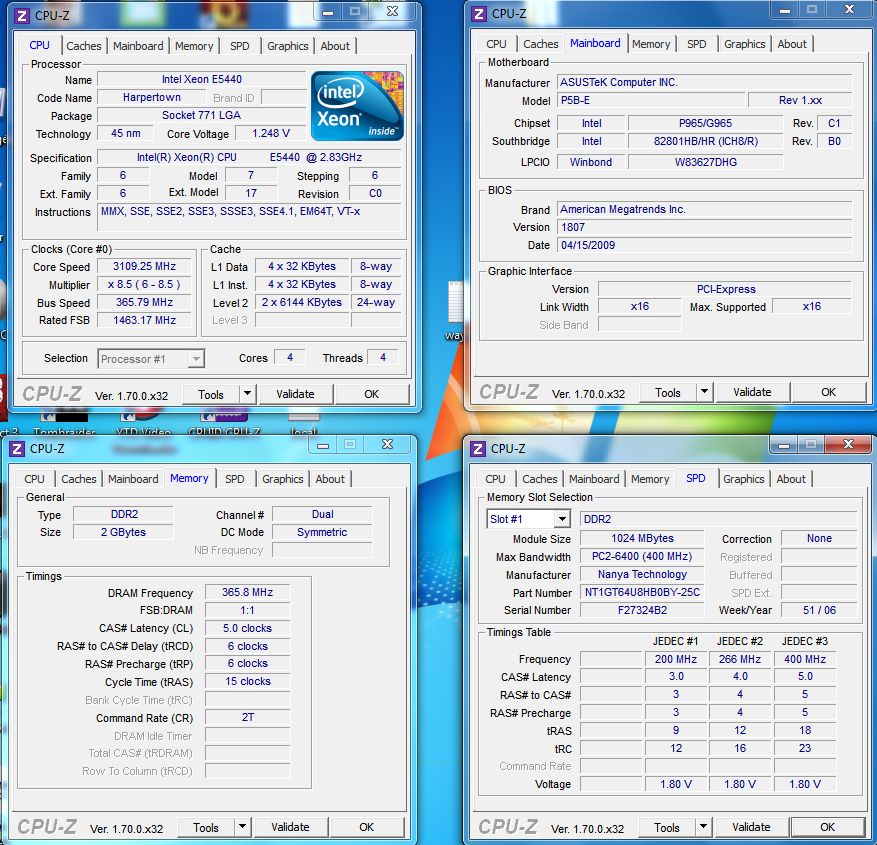Open Tools dropdown arrow in Mainboard window
This screenshot has width=877, height=845.
click(x=704, y=392)
